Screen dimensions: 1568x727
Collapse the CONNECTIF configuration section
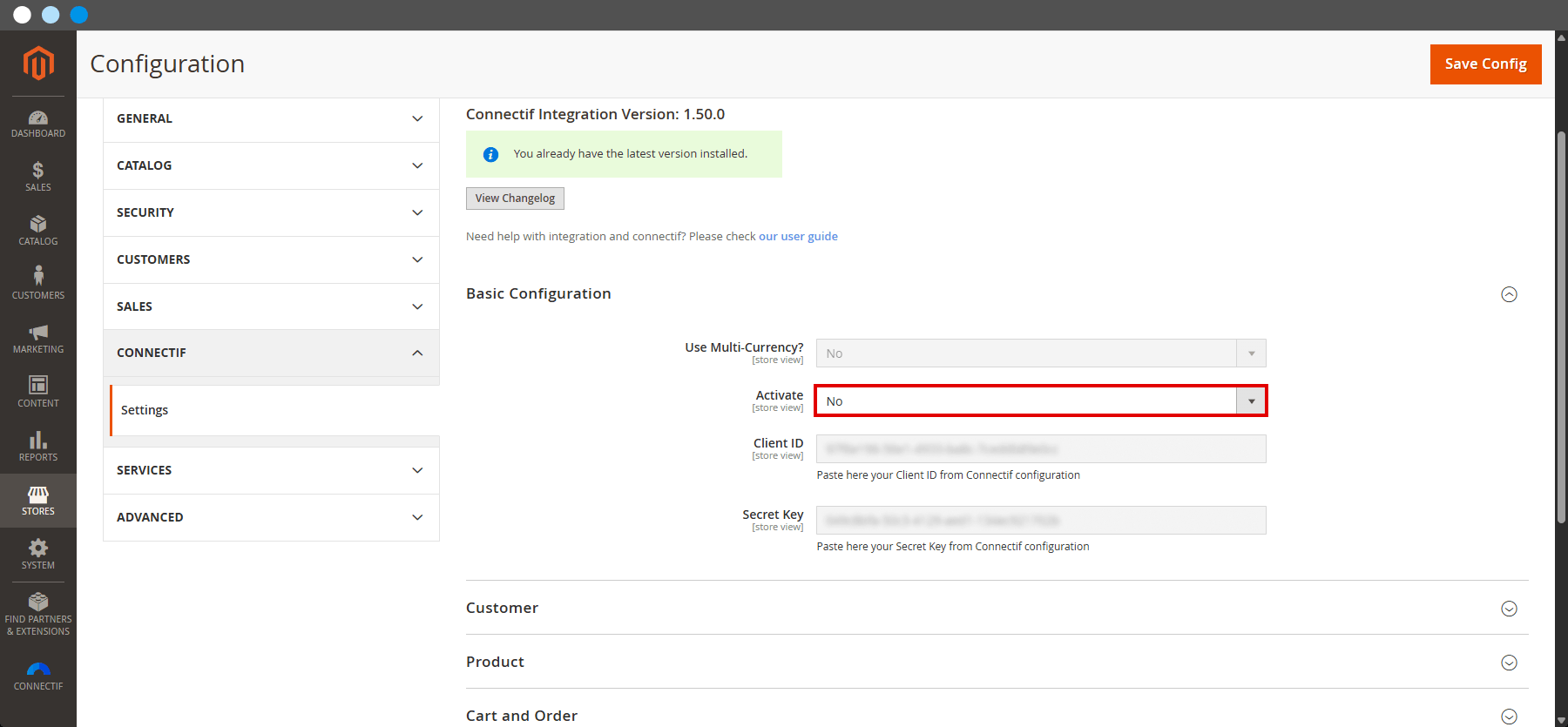(271, 353)
